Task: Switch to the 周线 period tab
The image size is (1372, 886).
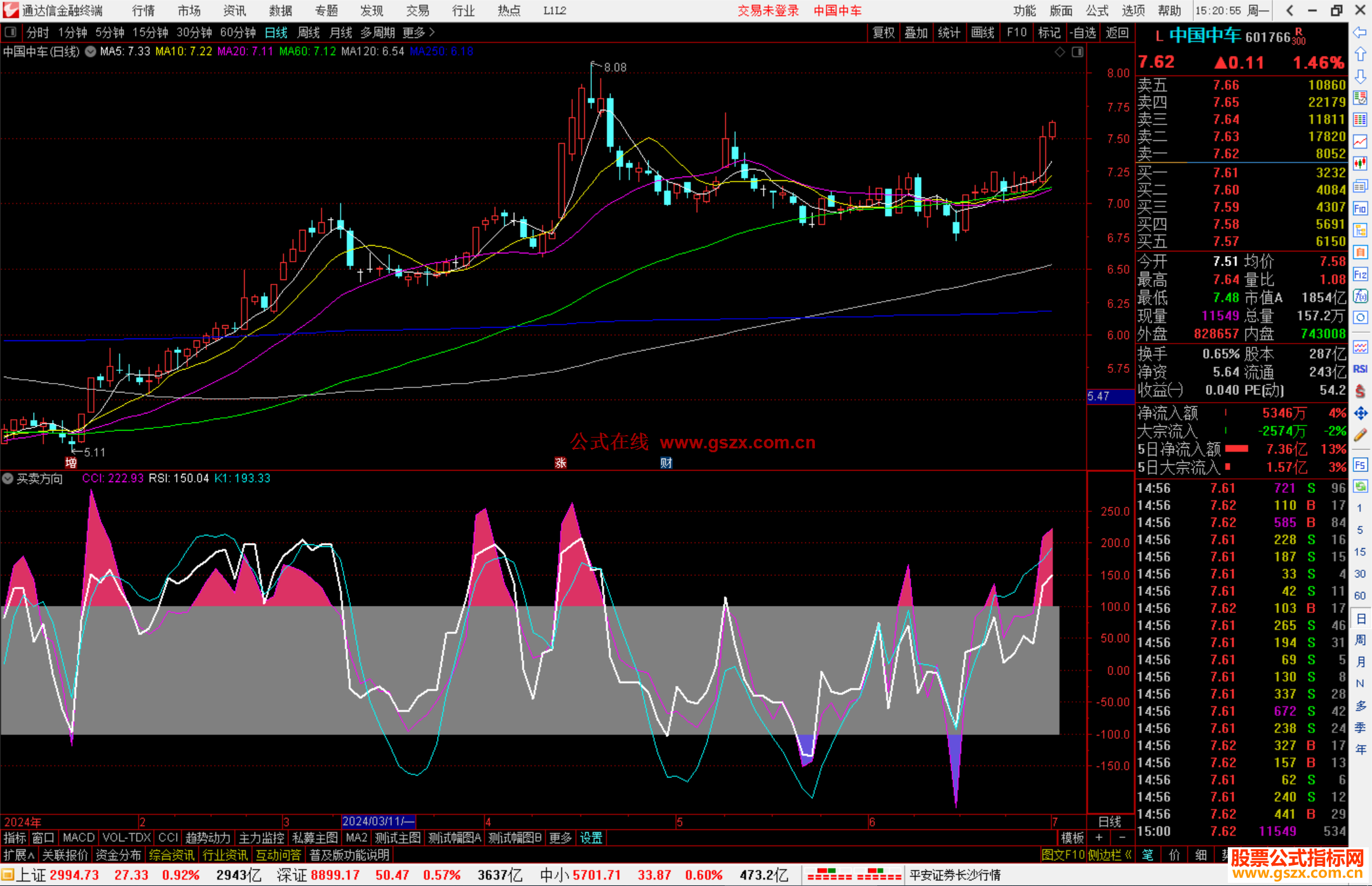Action: click(x=309, y=32)
